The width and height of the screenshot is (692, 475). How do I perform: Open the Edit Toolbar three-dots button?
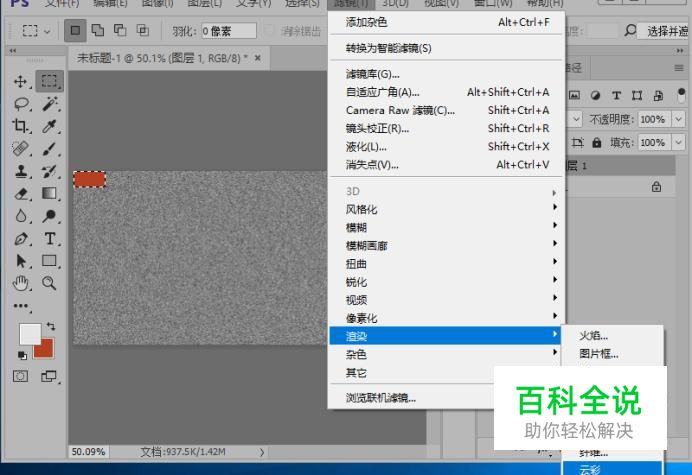click(x=21, y=305)
